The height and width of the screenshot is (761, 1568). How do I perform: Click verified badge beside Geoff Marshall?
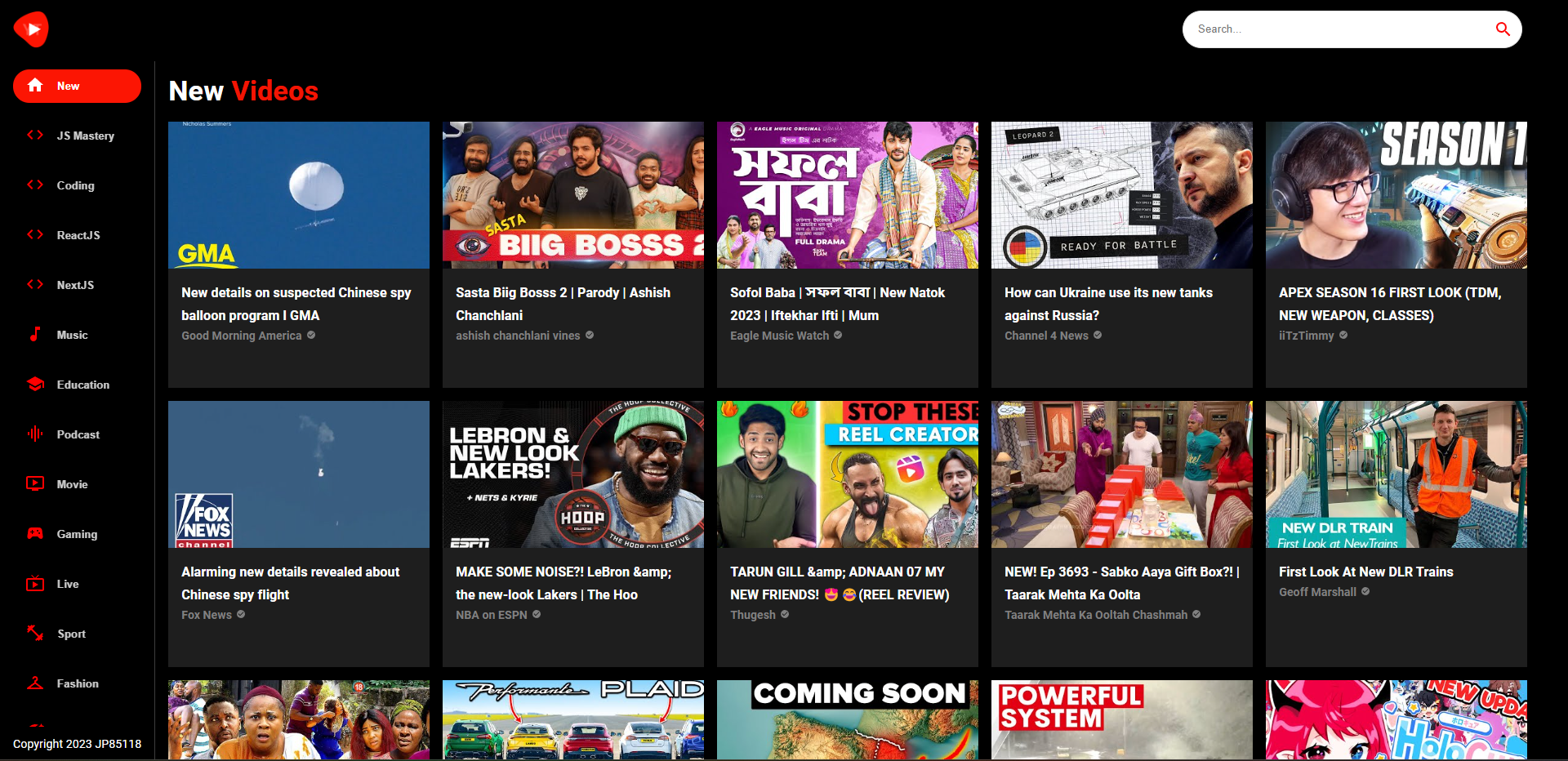[1365, 592]
